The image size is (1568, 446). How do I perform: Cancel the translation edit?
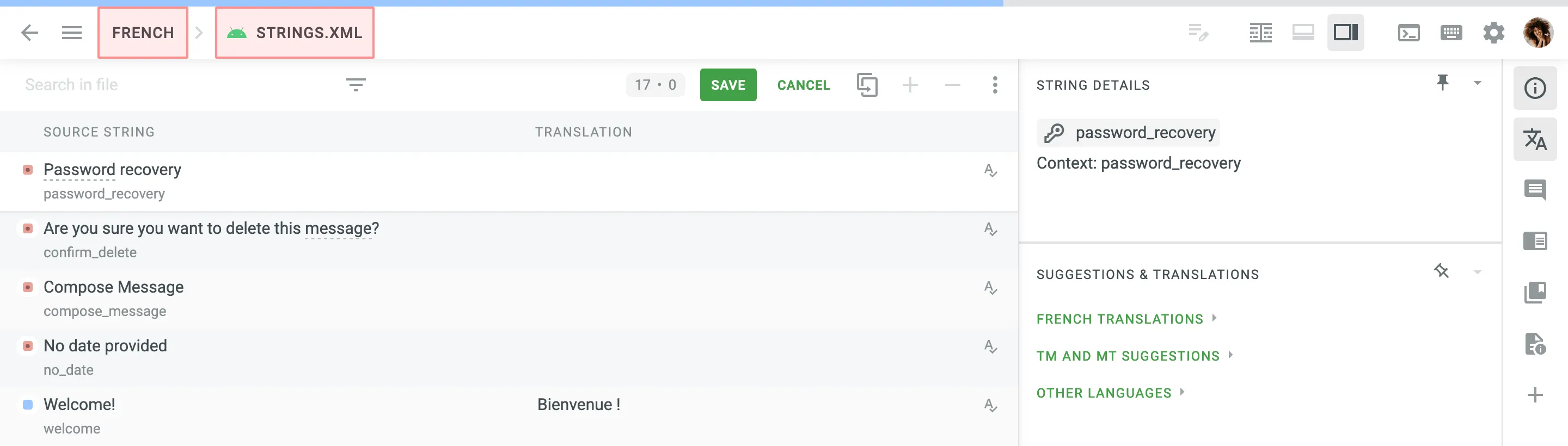click(804, 84)
